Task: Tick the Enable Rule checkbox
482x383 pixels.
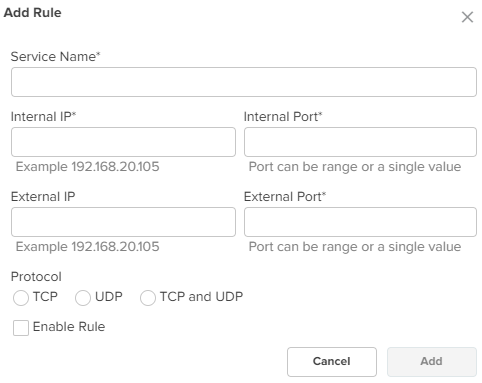Action: (21, 328)
